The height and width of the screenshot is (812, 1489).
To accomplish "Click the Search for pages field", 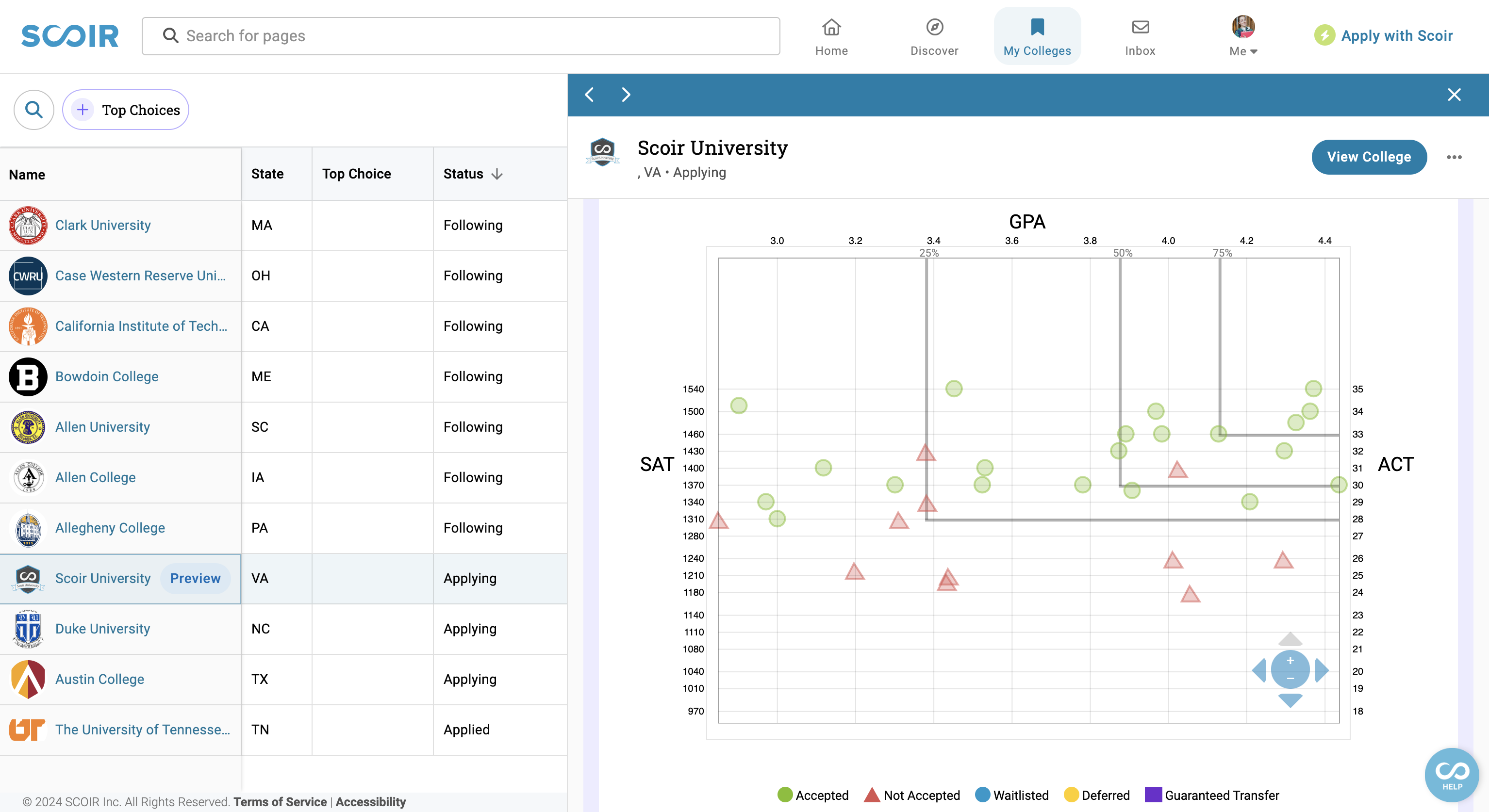I will tap(461, 36).
